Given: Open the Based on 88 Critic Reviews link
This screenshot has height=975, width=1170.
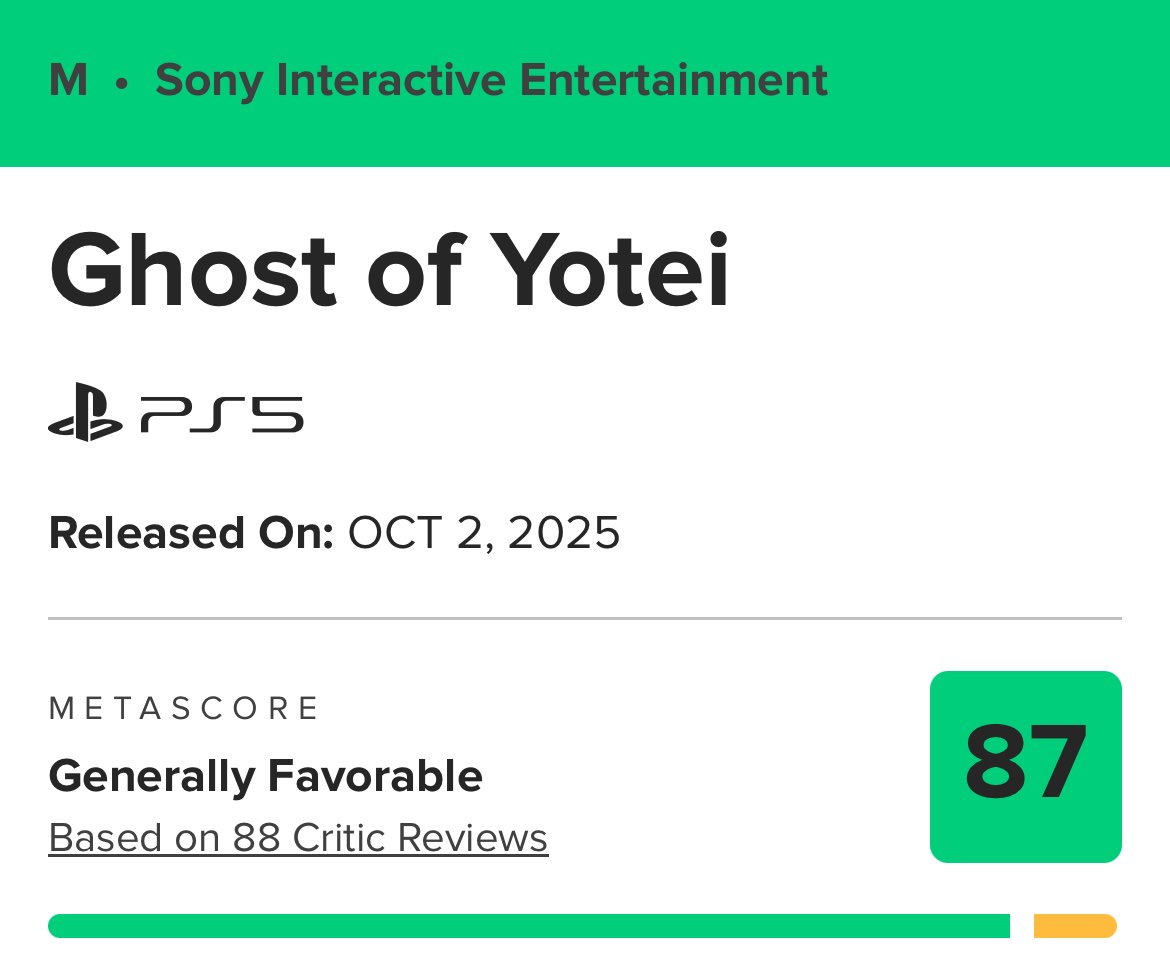Looking at the screenshot, I should [x=298, y=838].
